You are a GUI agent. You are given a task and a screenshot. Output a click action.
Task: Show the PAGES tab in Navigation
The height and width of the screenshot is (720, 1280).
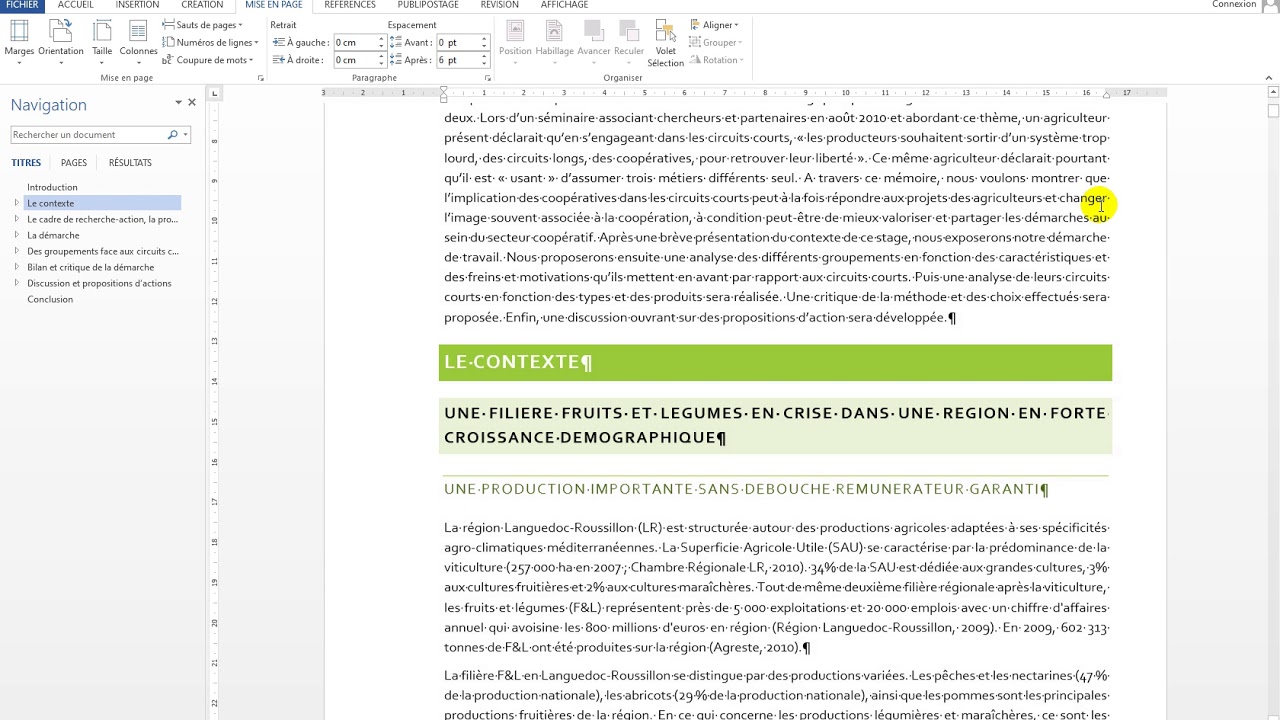tap(74, 163)
